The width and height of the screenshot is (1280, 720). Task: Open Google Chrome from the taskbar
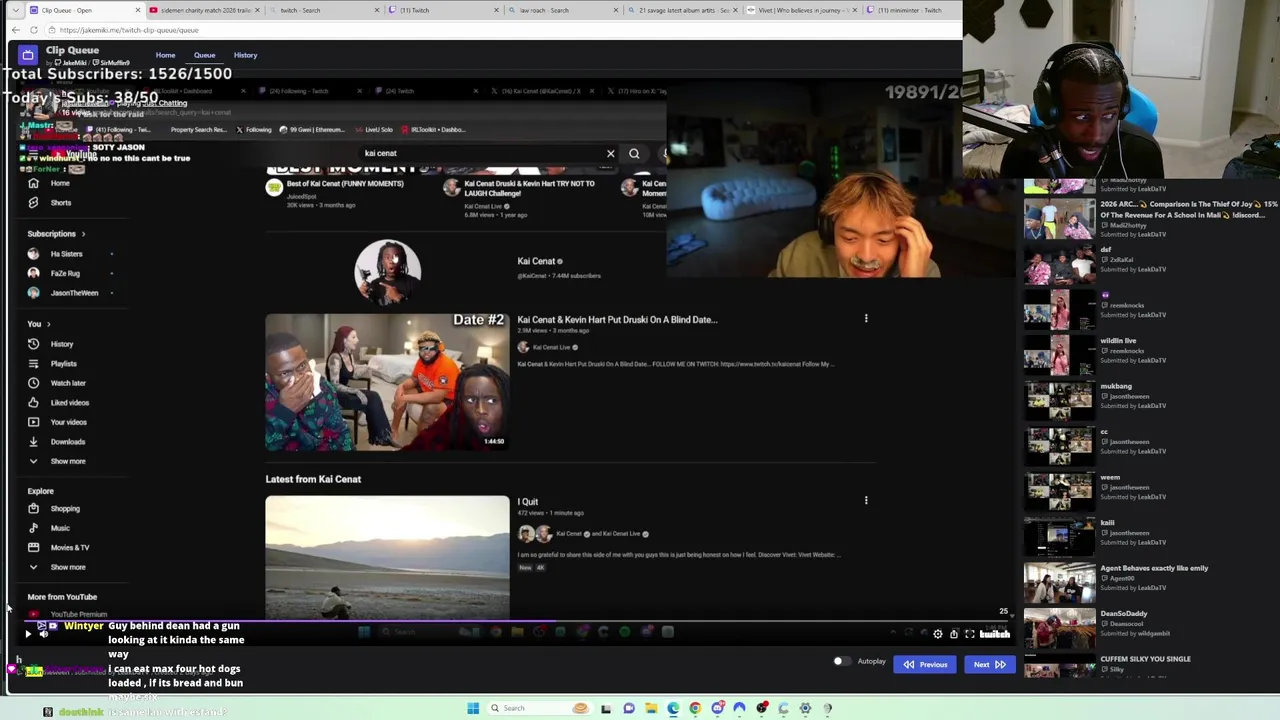[695, 708]
